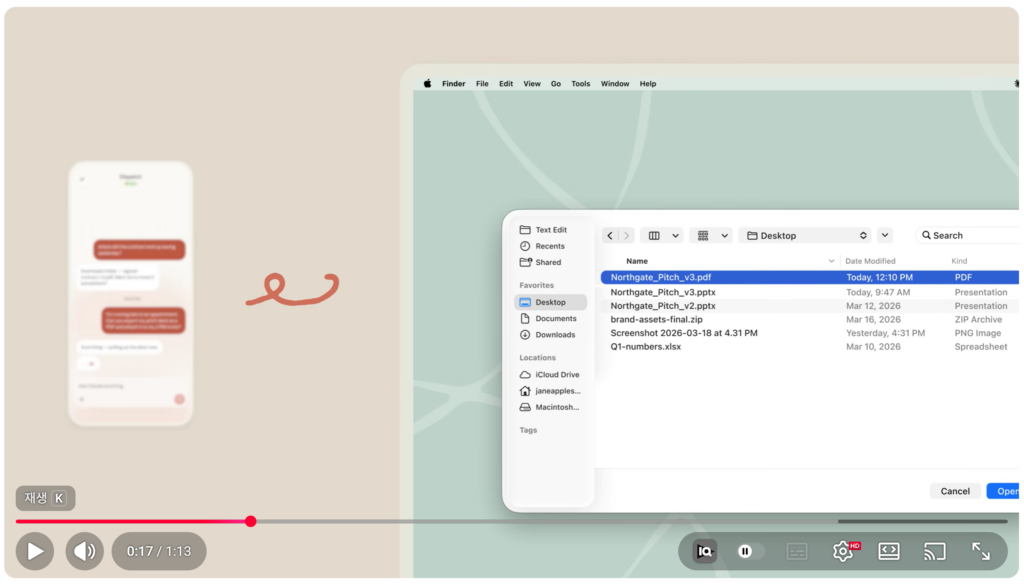Open the Edit menu
Image resolution: width=1024 pixels, height=585 pixels.
point(505,84)
